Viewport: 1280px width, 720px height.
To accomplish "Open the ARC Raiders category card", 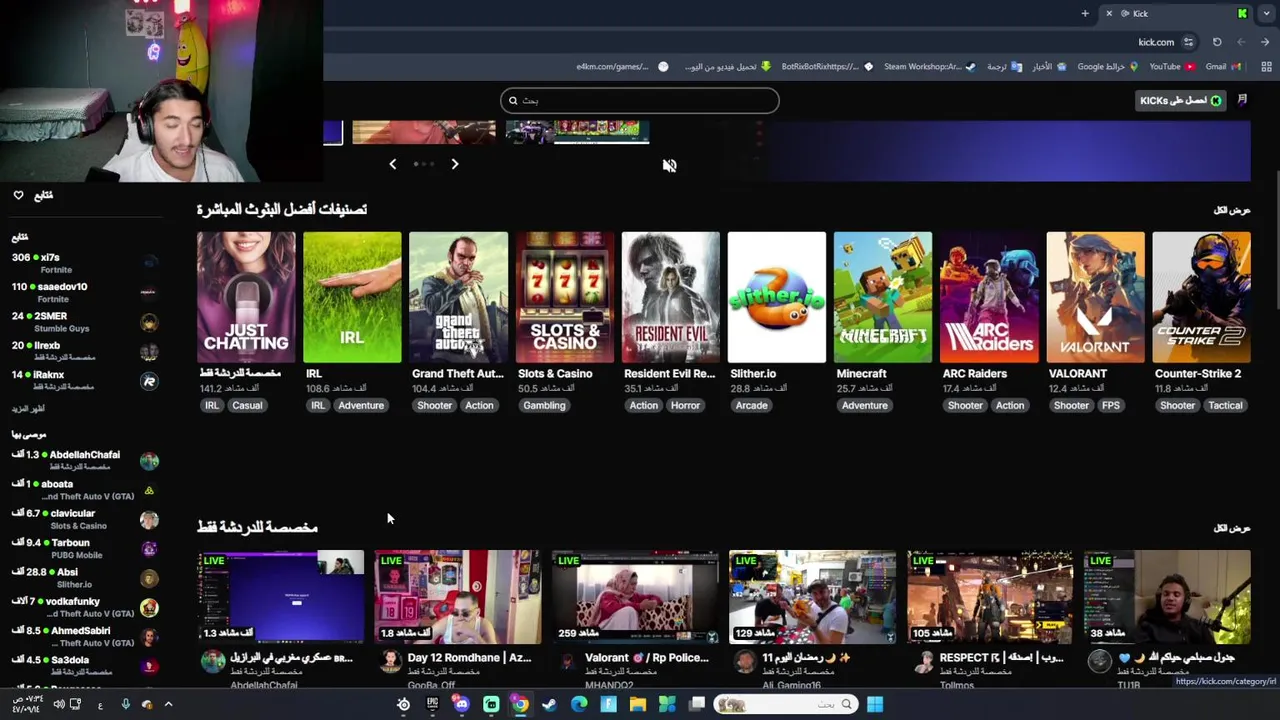I will (x=989, y=297).
